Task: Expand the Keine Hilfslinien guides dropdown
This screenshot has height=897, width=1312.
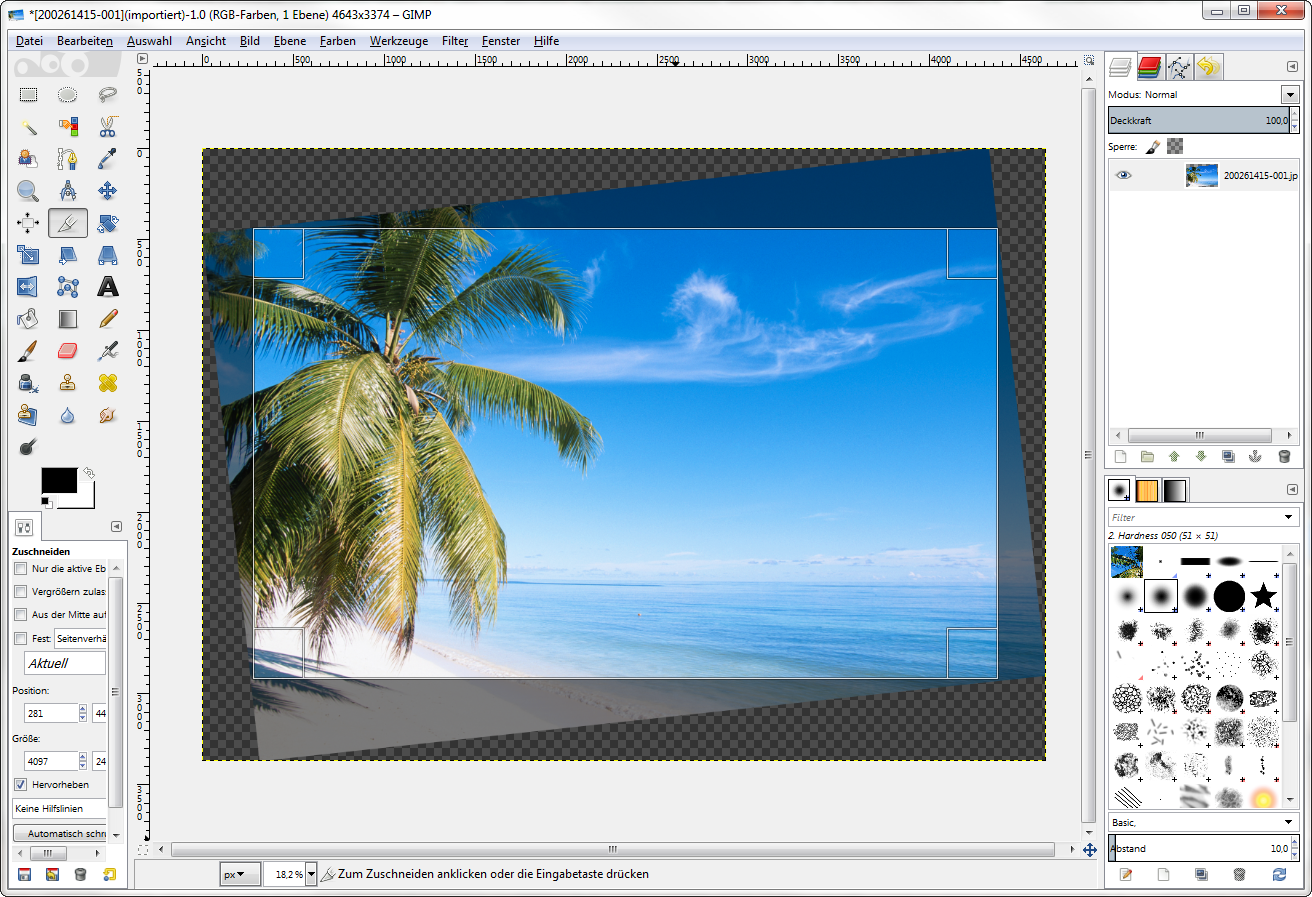Action: click(x=60, y=808)
